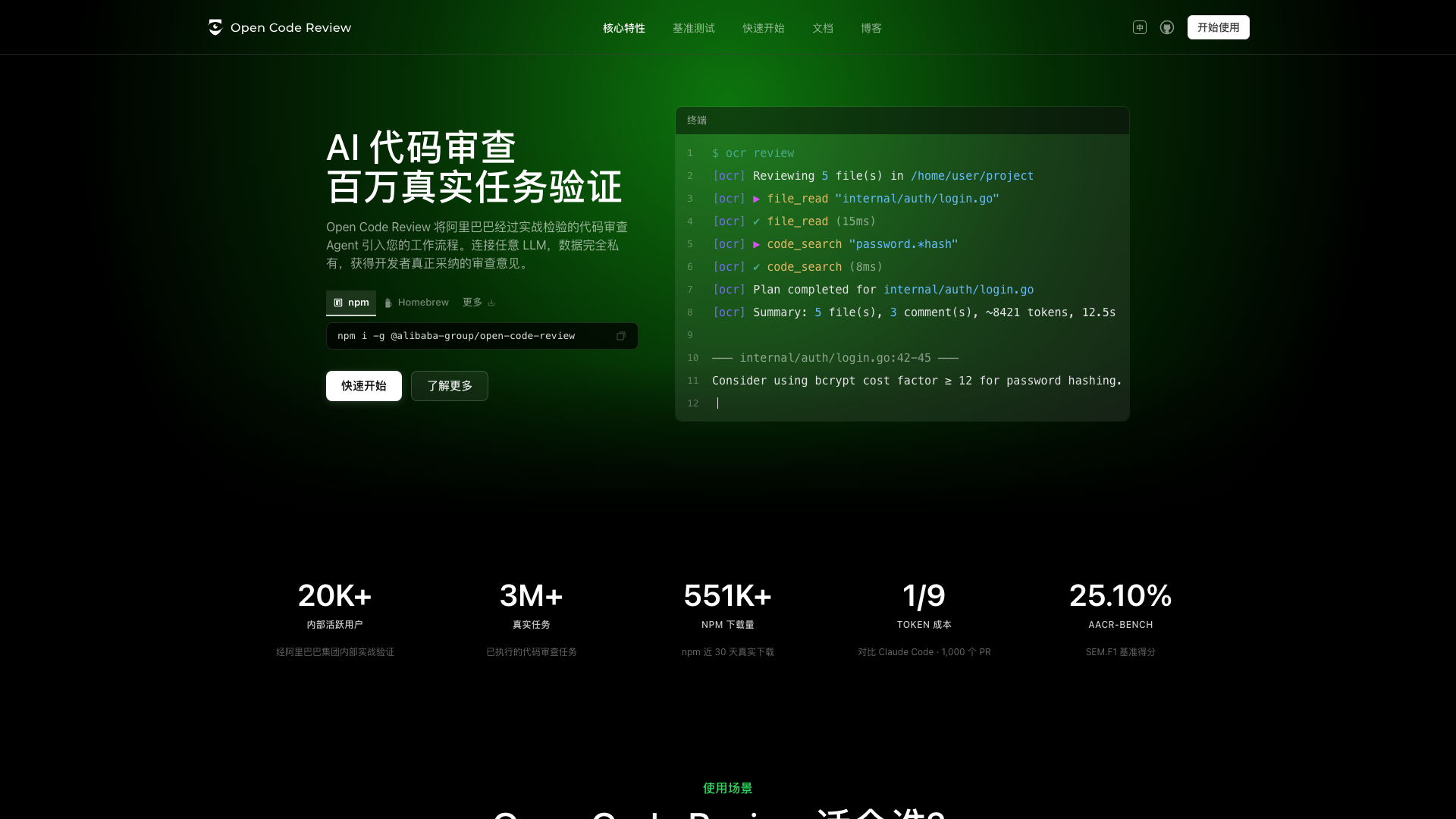This screenshot has width=1456, height=819.
Task: Click the download icon beside 更多
Action: (x=491, y=303)
